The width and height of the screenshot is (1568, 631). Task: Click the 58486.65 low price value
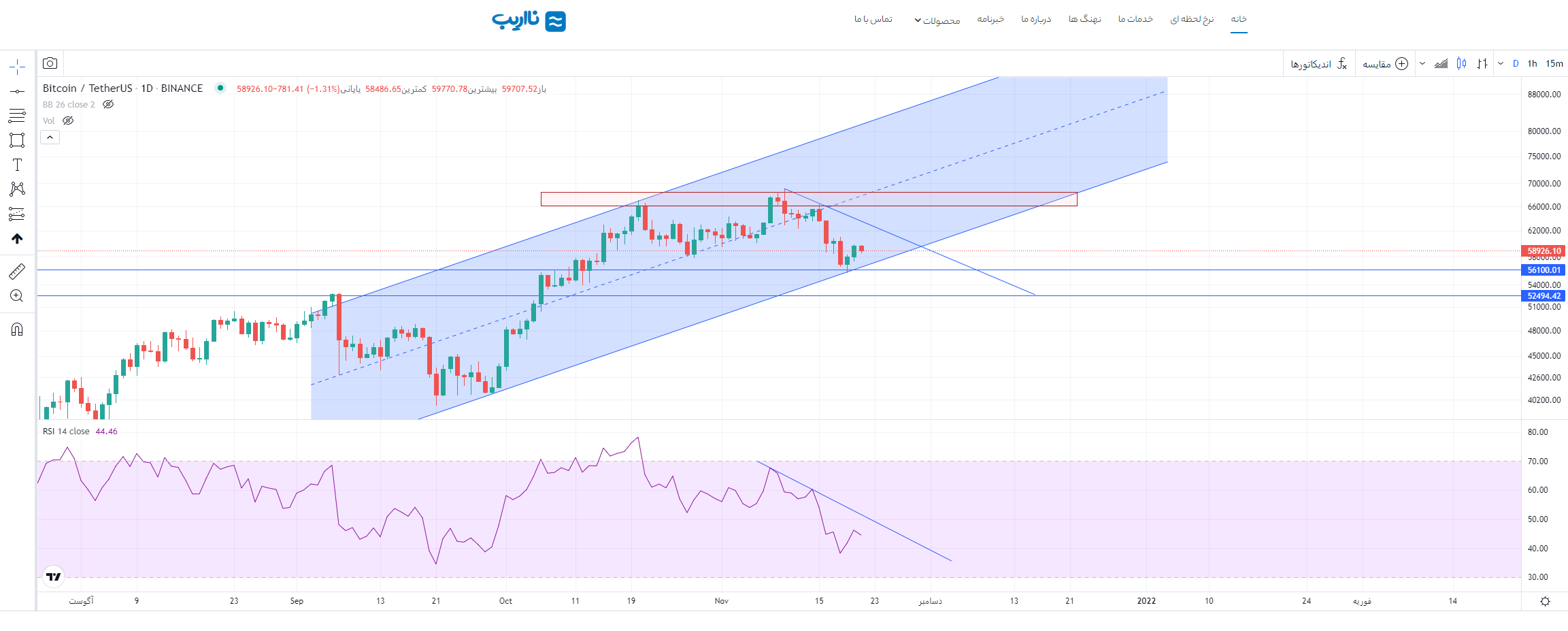coord(383,88)
